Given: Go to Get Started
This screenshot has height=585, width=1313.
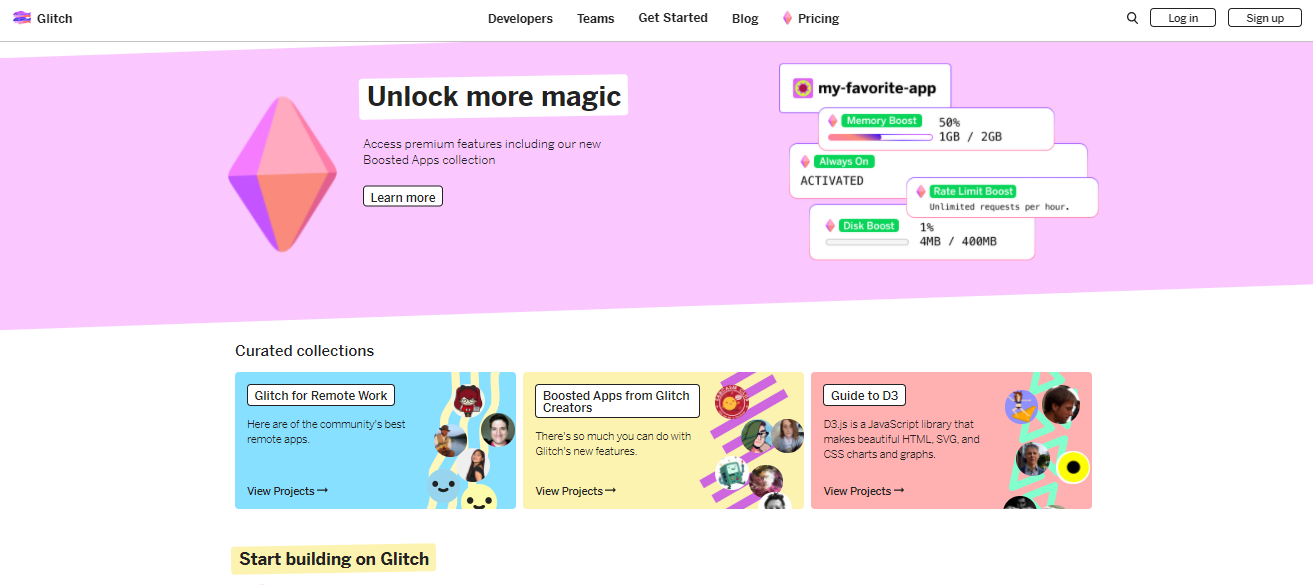Looking at the screenshot, I should tap(673, 18).
